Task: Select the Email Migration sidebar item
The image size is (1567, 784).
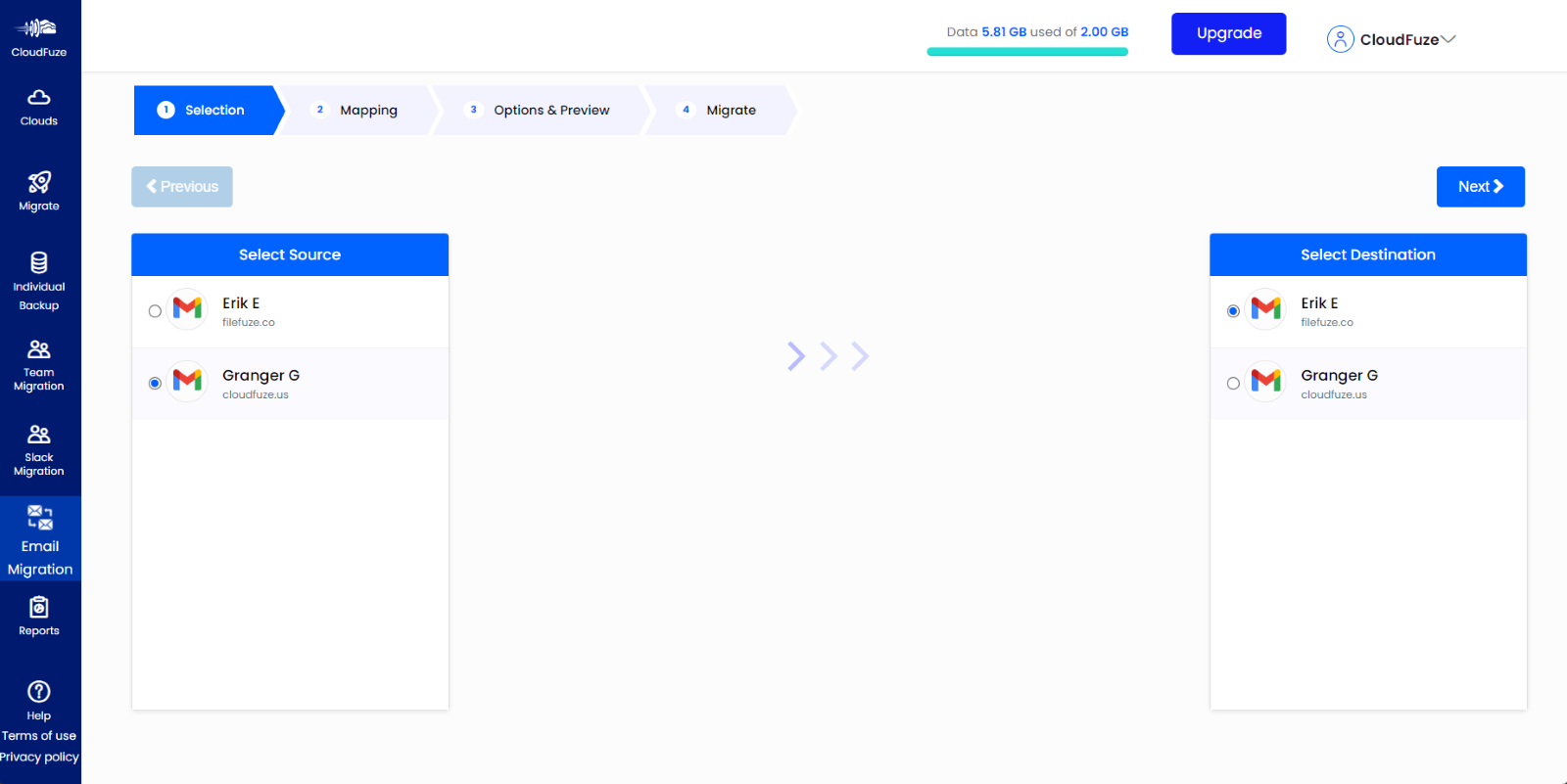Action: pyautogui.click(x=40, y=539)
